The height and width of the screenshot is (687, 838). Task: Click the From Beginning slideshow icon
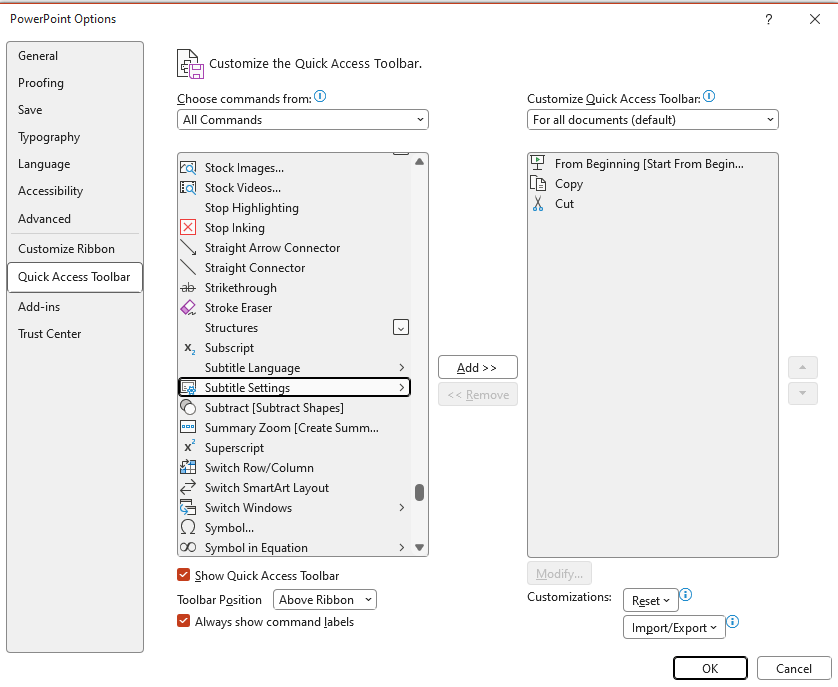pos(538,163)
